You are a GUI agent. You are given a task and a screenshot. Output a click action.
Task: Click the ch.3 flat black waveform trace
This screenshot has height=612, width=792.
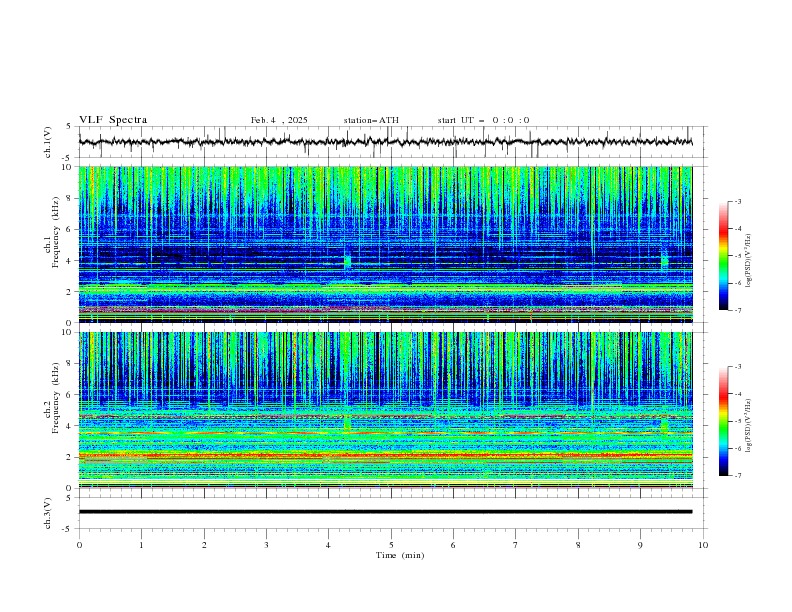point(385,512)
